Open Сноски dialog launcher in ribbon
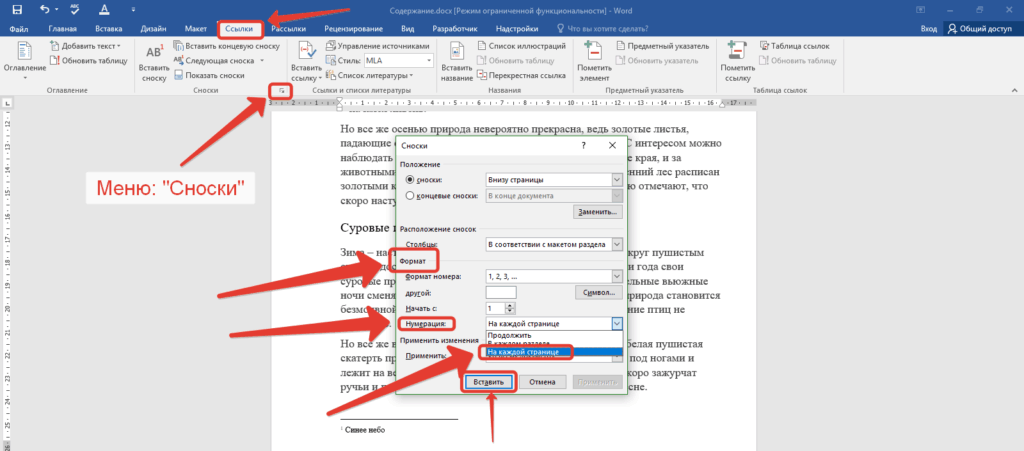The width and height of the screenshot is (1024, 451). pyautogui.click(x=282, y=91)
